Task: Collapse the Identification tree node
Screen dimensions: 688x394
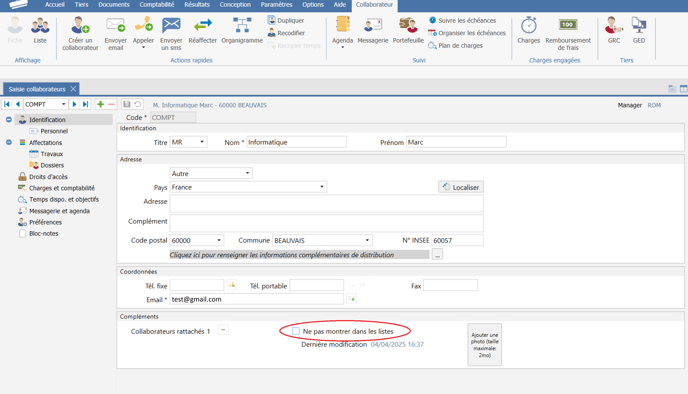Action: pyautogui.click(x=9, y=119)
